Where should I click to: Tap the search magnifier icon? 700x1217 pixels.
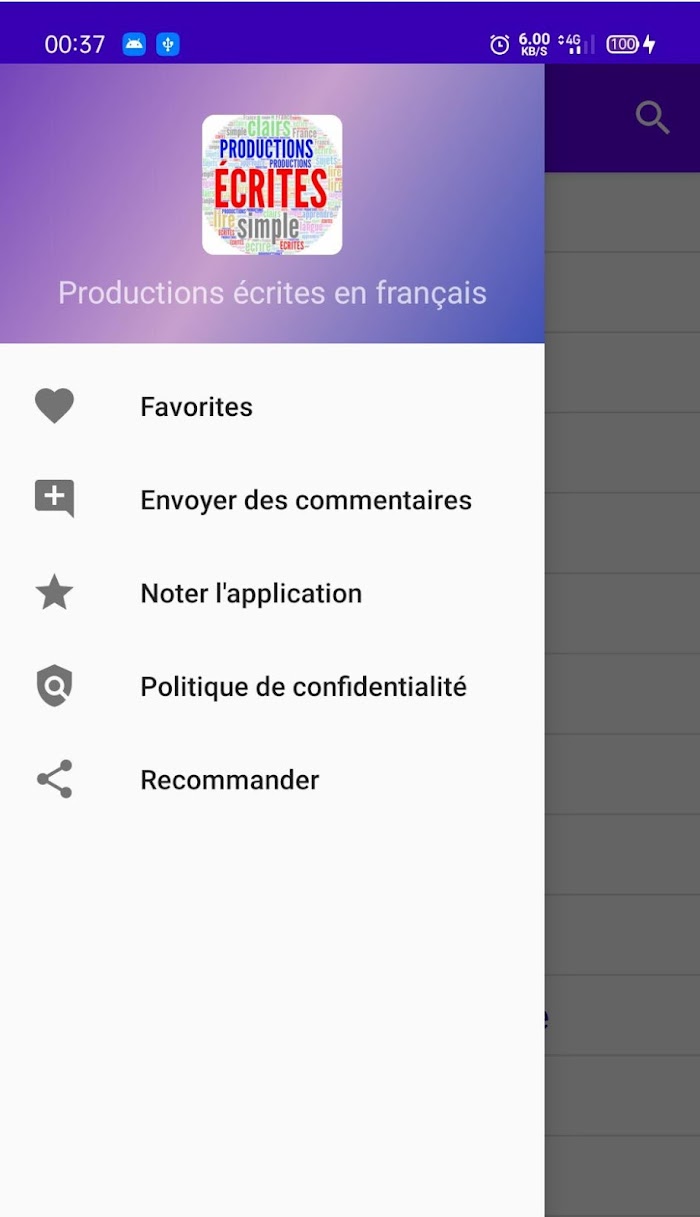653,118
